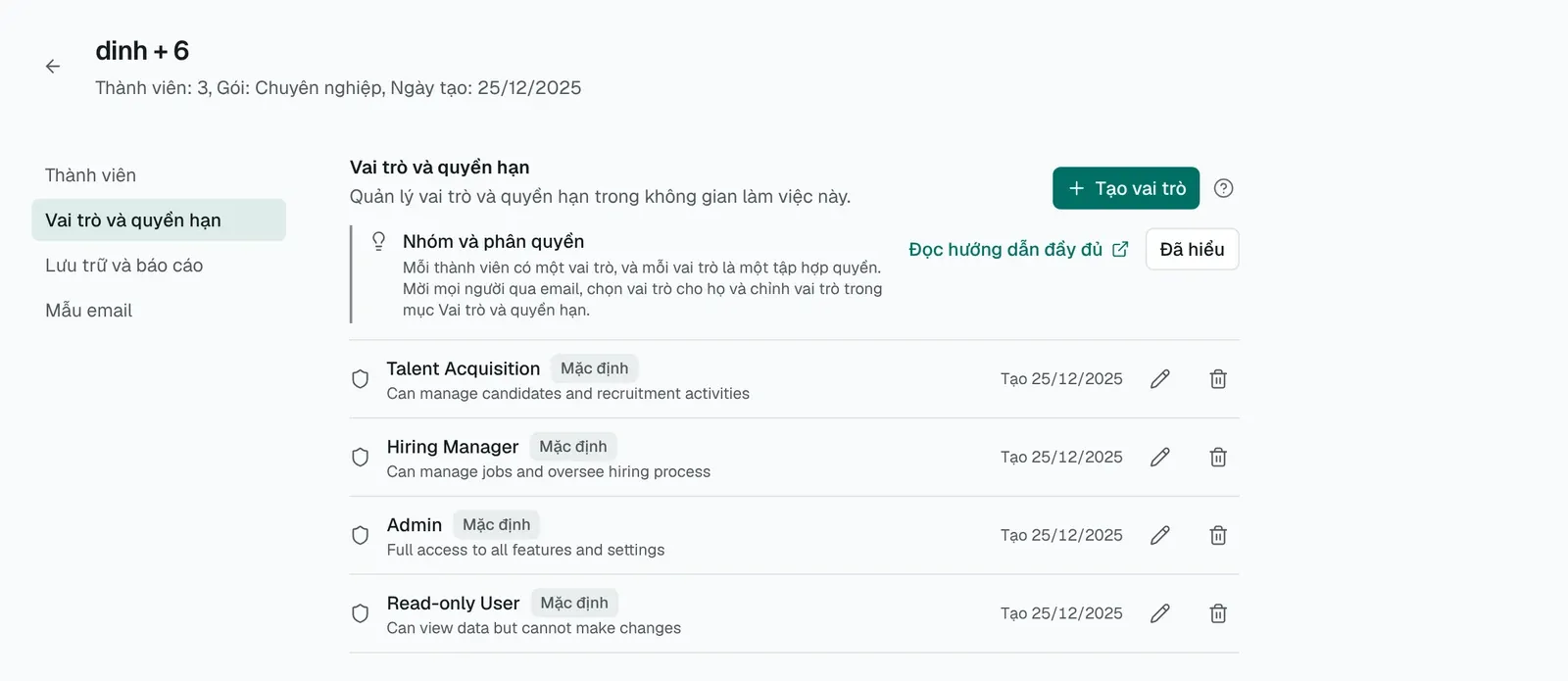Click the 'dinh + 6' workspace title
The height and width of the screenshot is (681, 1568).
(x=142, y=51)
